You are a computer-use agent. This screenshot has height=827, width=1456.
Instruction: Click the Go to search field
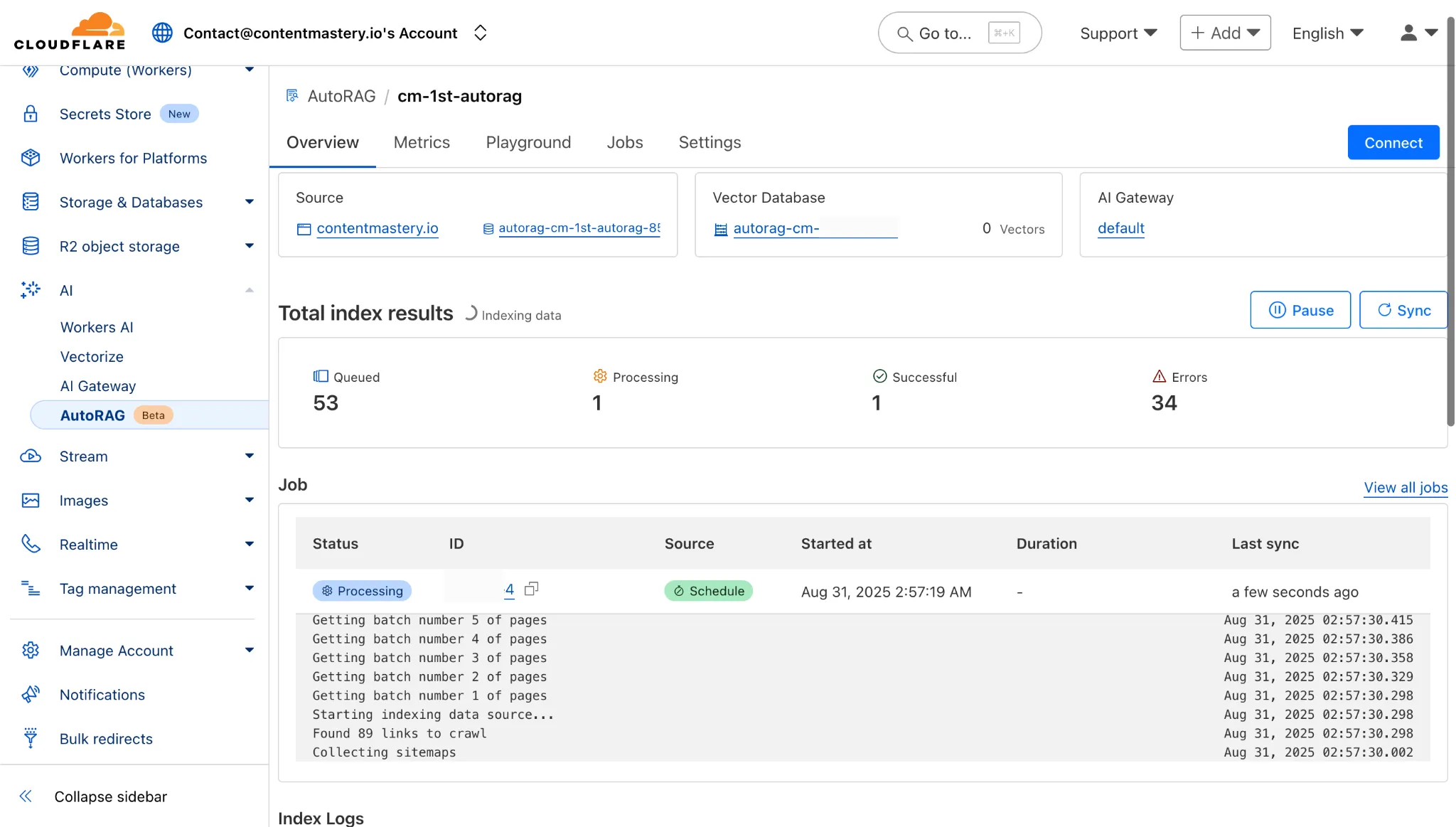click(x=960, y=33)
